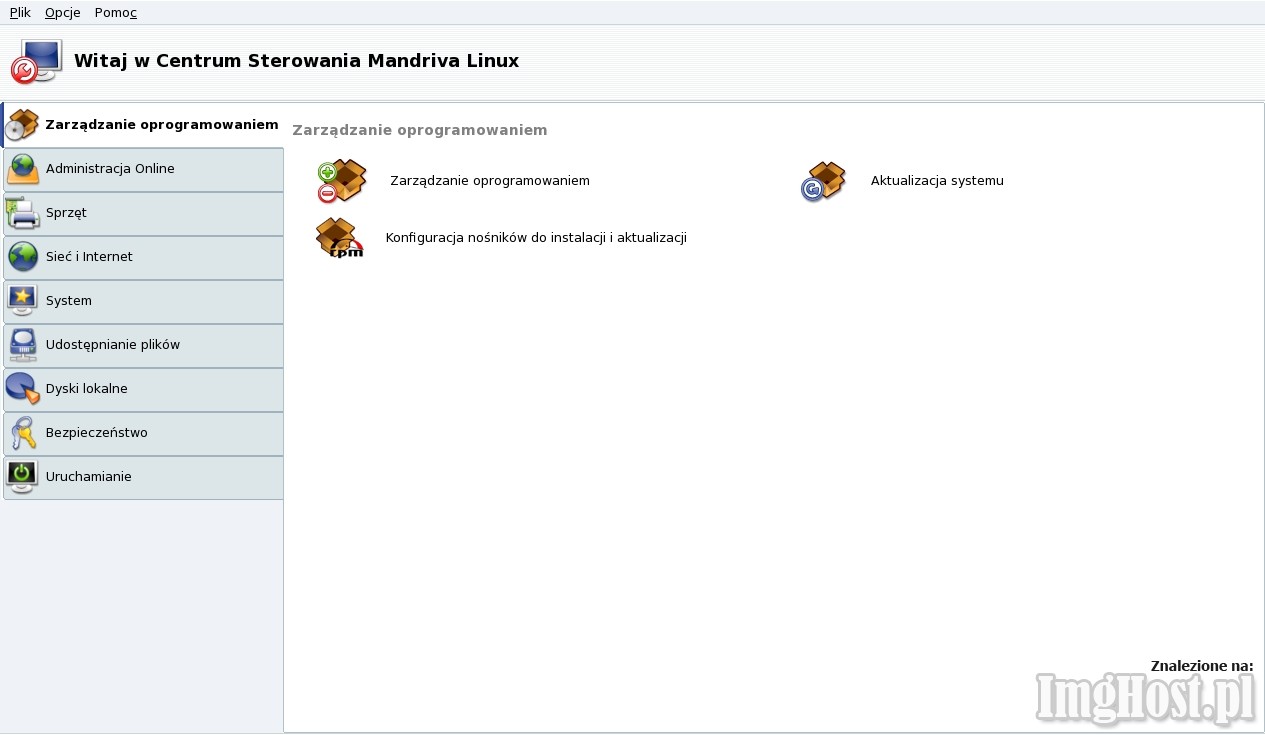Image resolution: width=1265 pixels, height=735 pixels.
Task: Open the Opcje menu
Action: [62, 12]
